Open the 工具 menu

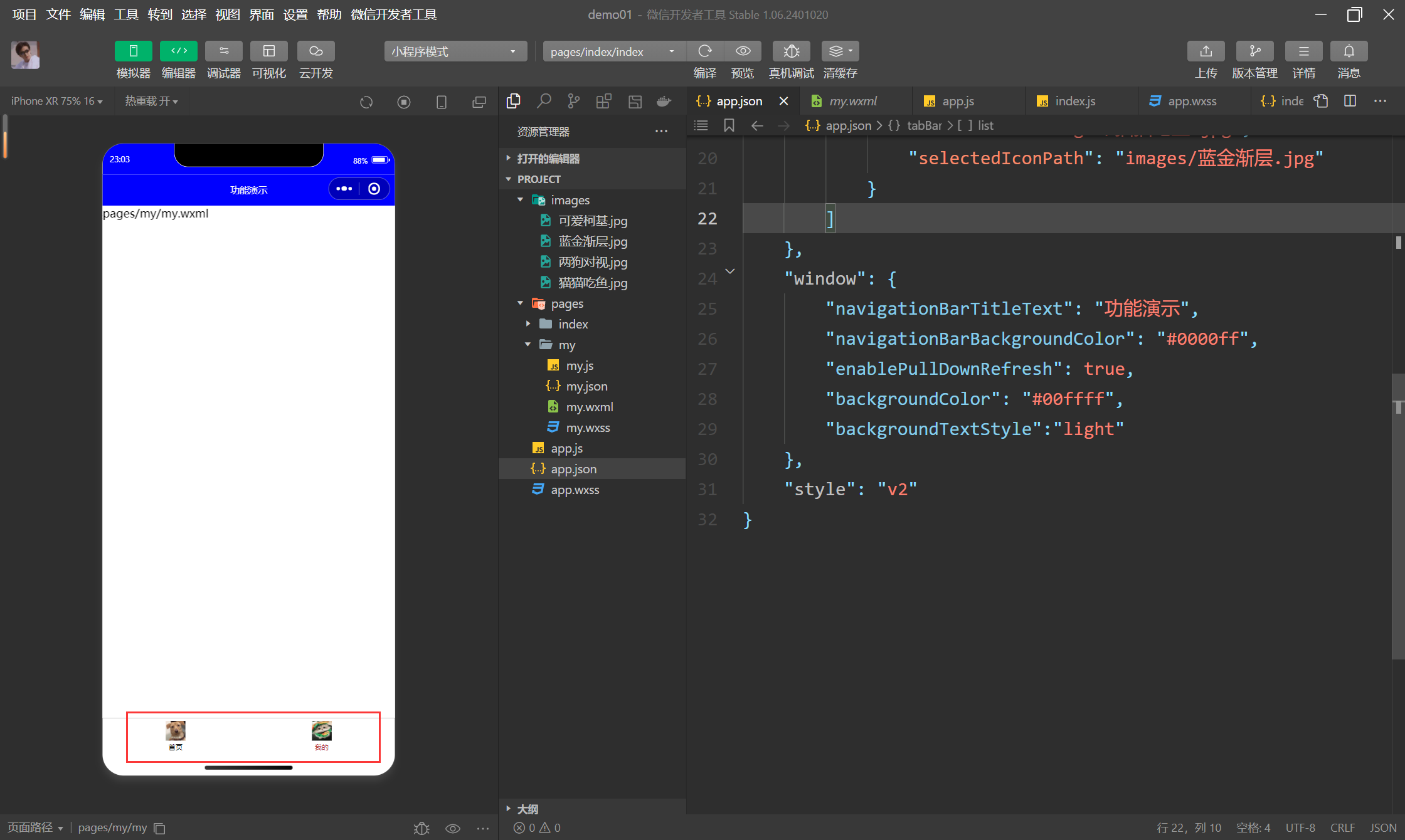pos(125,14)
